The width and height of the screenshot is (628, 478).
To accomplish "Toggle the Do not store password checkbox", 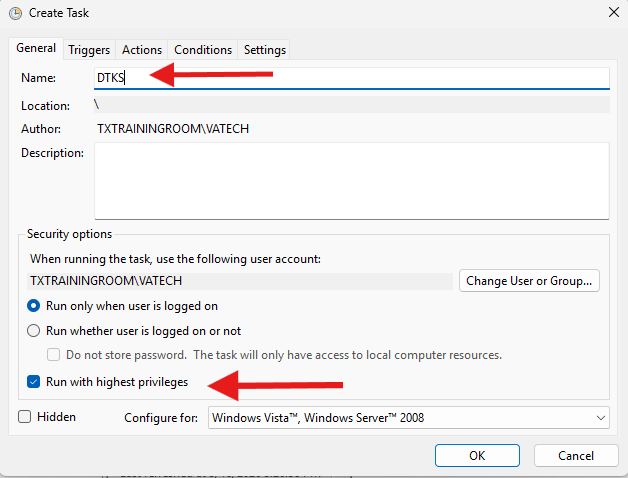I will 54,355.
